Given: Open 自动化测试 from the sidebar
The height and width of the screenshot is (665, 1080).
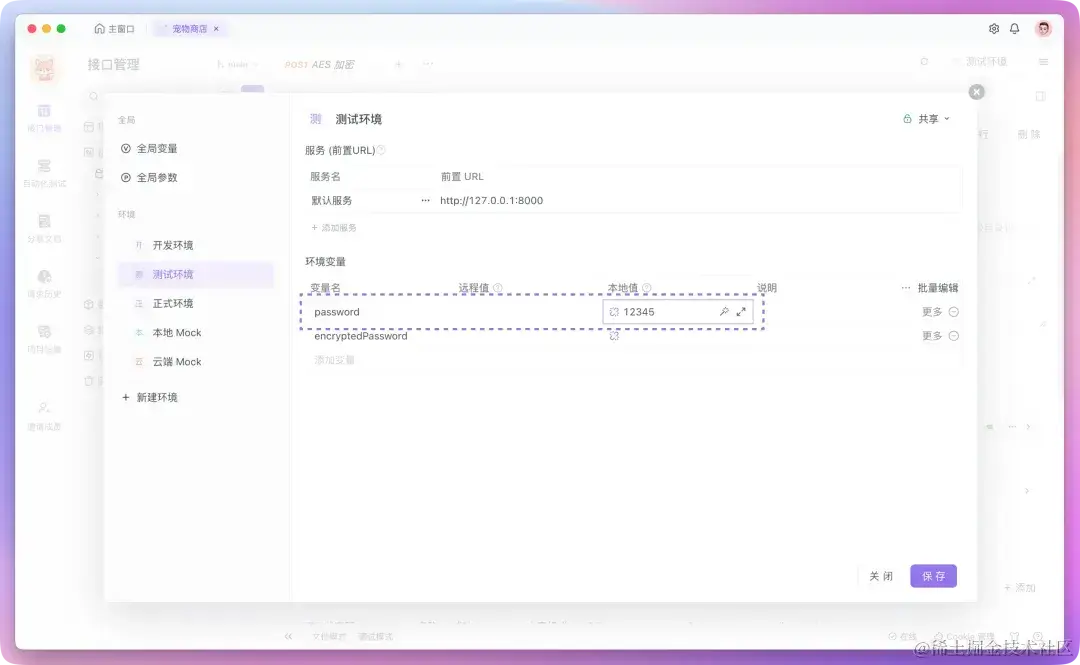Looking at the screenshot, I should (x=44, y=170).
